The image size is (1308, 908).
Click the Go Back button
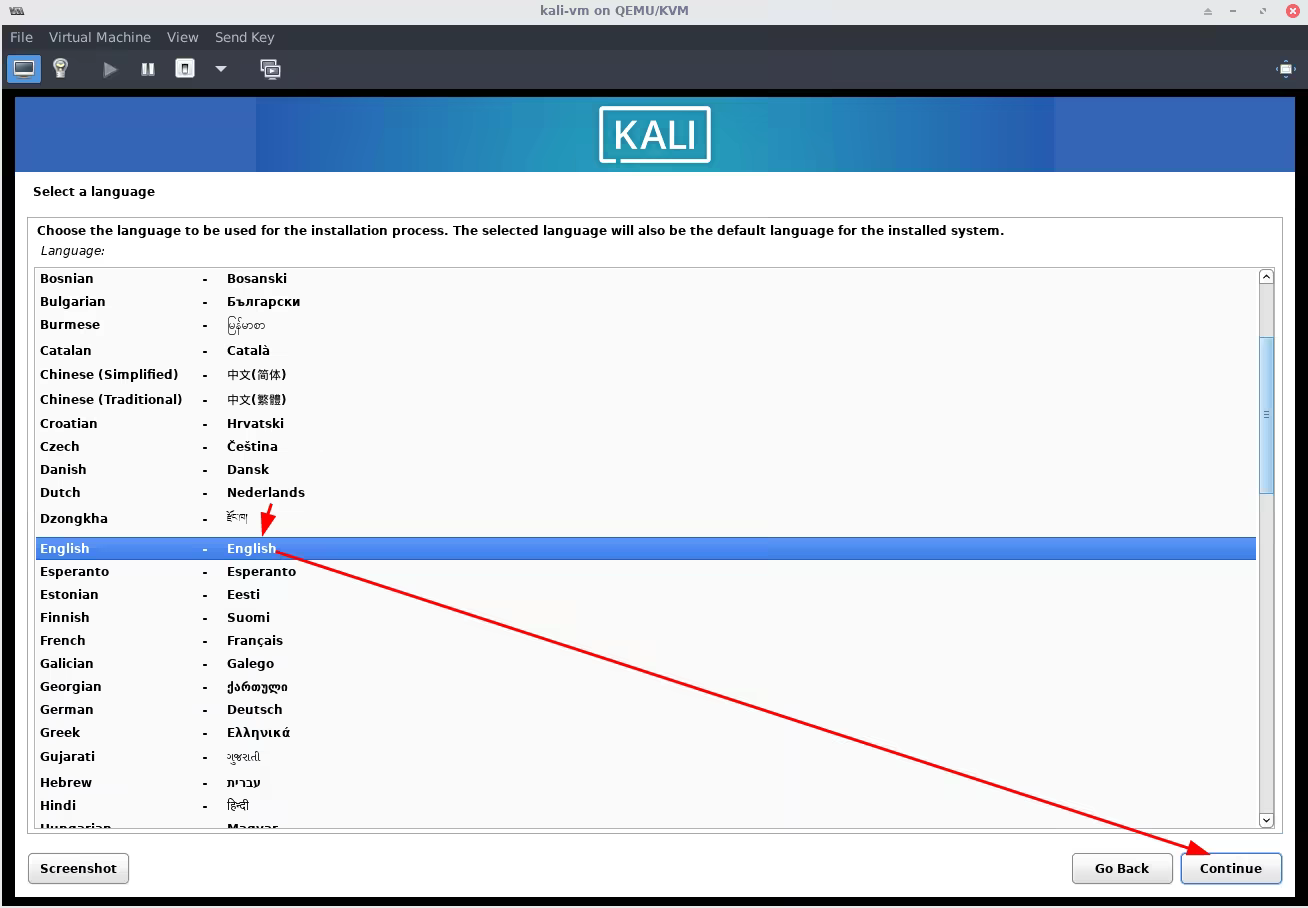[x=1122, y=868]
